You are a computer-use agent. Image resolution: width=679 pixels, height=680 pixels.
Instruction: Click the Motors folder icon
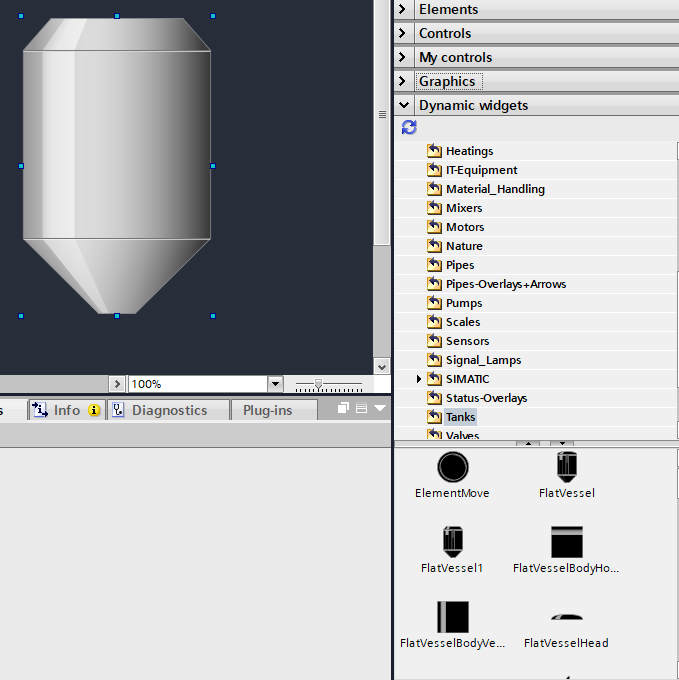(x=434, y=227)
